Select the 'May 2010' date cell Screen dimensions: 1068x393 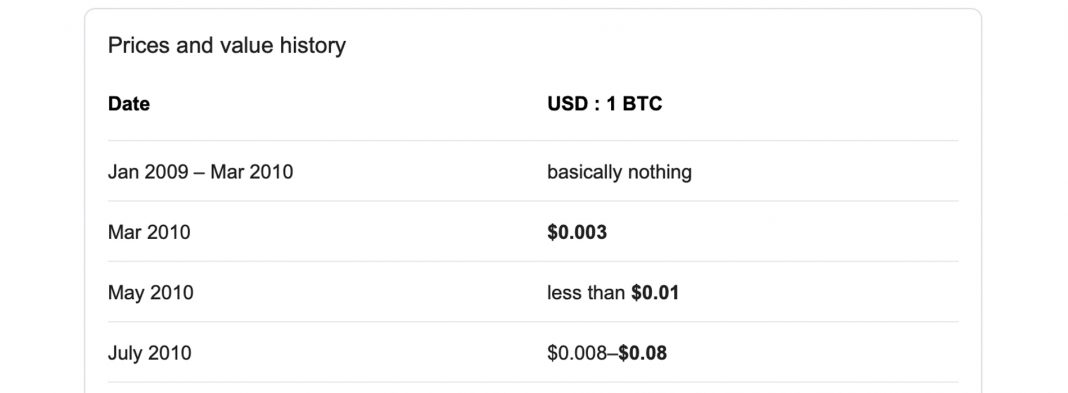[x=151, y=293]
